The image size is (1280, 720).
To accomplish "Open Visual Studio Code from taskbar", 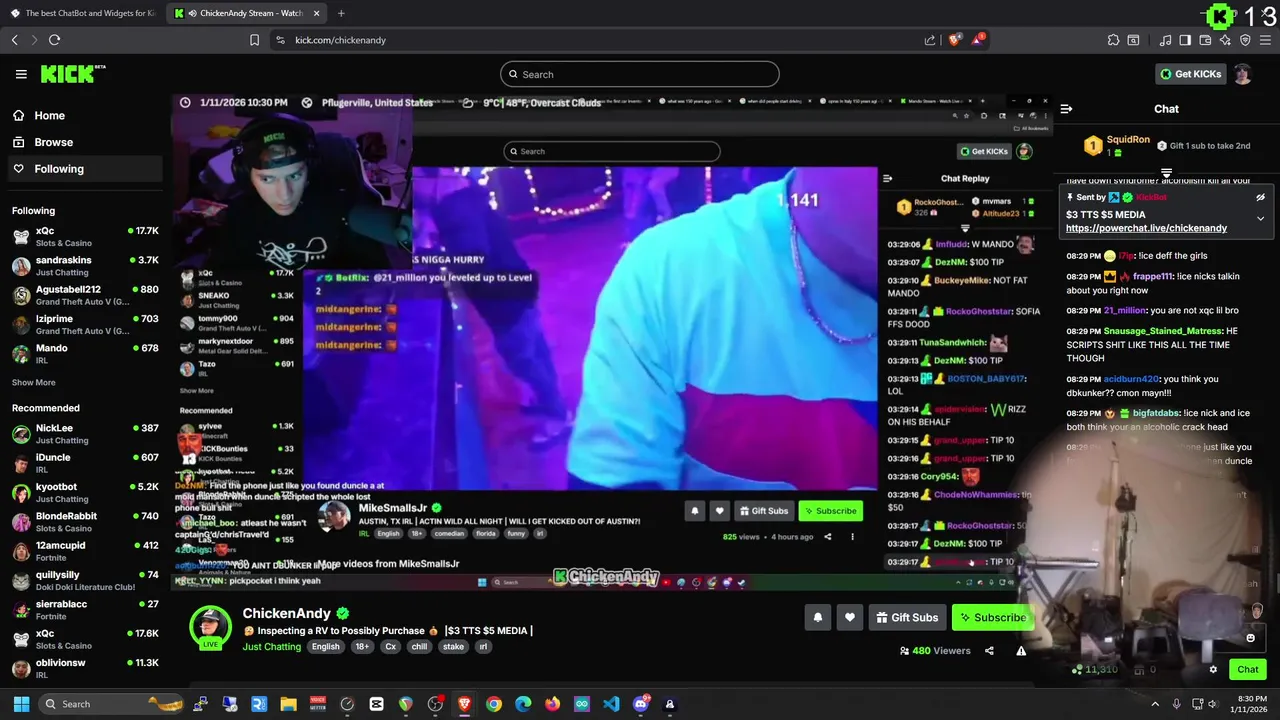I will (611, 704).
